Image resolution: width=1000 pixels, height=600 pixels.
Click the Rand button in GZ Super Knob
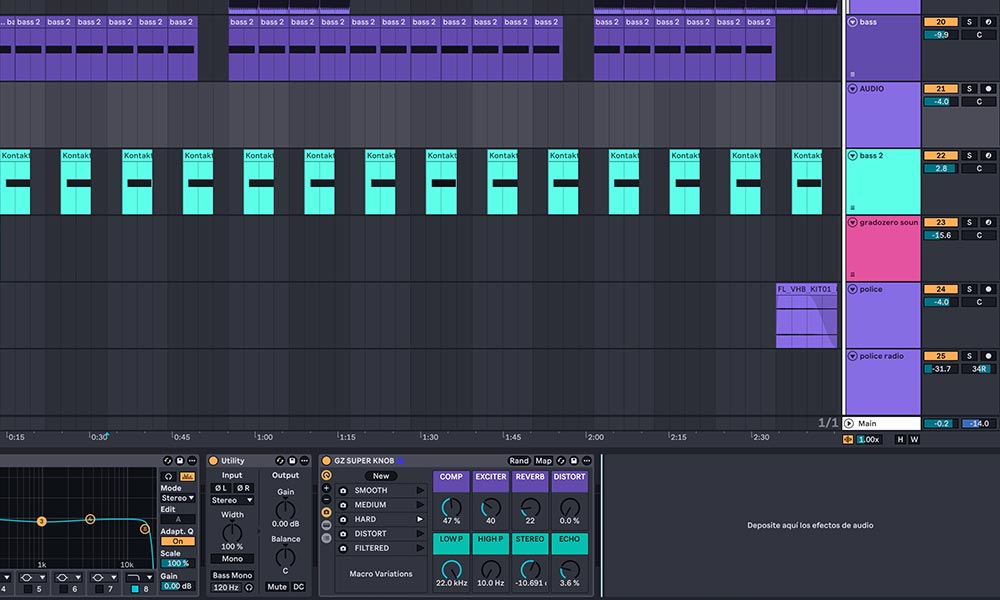pos(518,461)
